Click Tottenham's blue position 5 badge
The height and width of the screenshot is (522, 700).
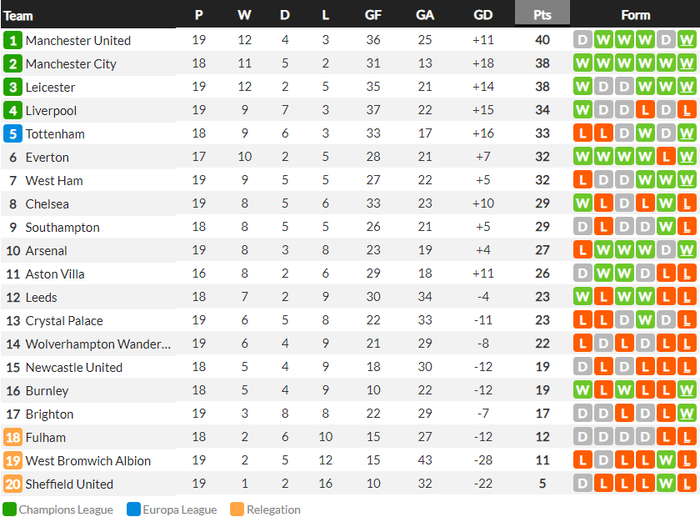pos(13,134)
